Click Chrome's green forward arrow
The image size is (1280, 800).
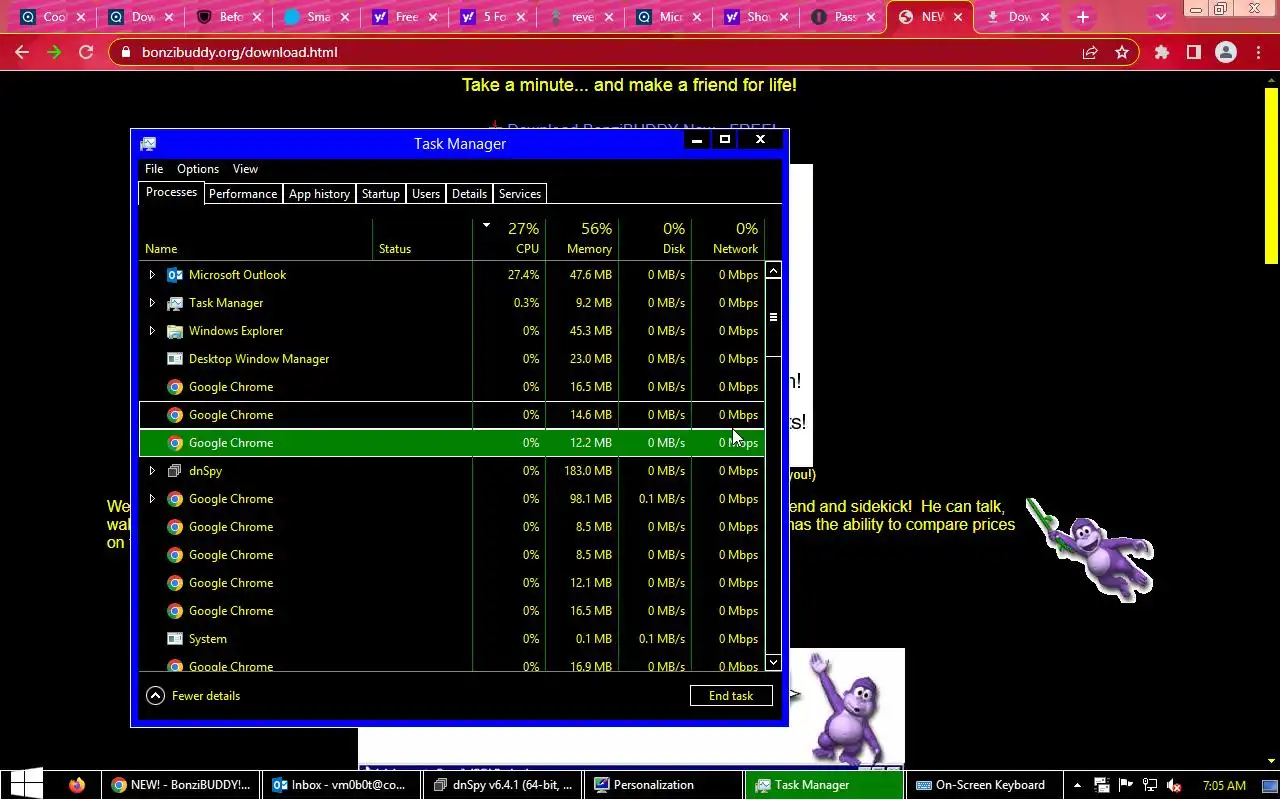click(54, 52)
